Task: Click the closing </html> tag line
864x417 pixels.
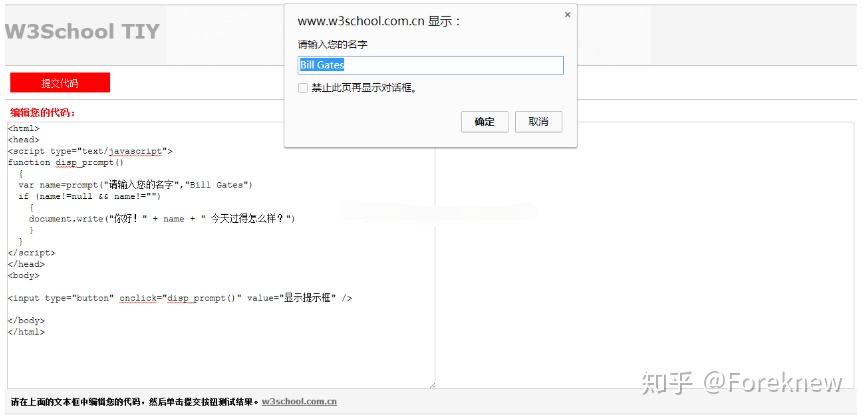Action: tap(26, 332)
